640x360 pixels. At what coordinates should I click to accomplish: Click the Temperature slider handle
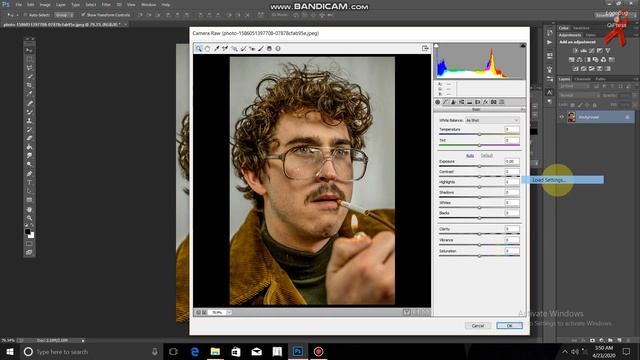pos(480,134)
